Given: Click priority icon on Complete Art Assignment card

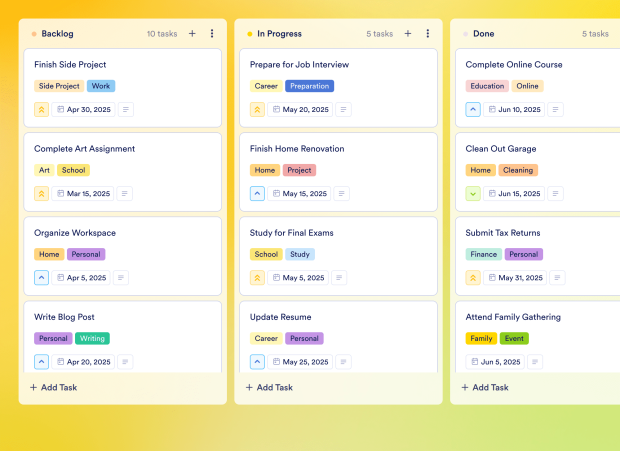Looking at the screenshot, I should click(x=42, y=194).
